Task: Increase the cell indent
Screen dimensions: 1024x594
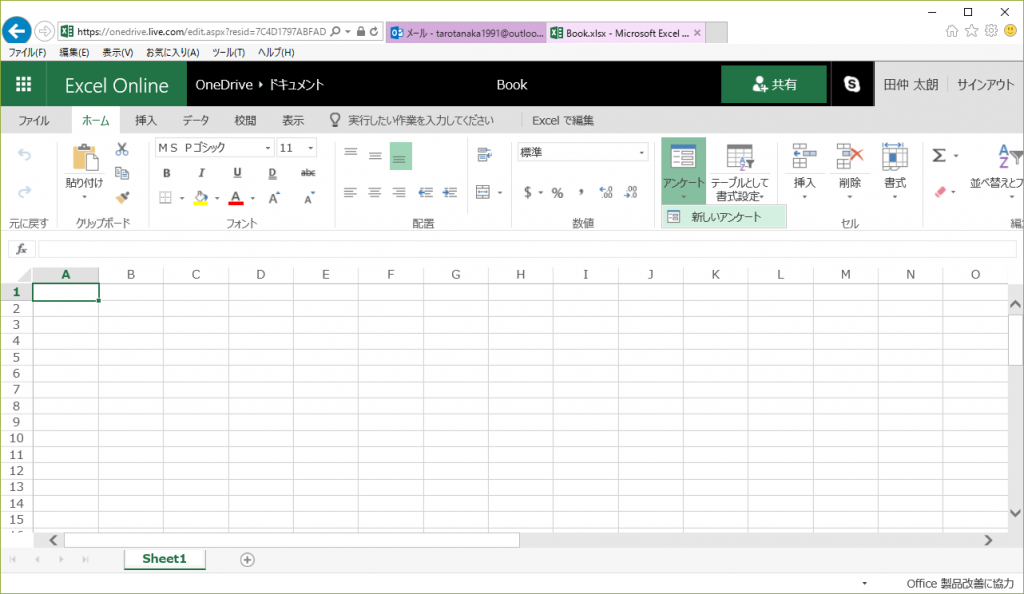Action: (450, 193)
